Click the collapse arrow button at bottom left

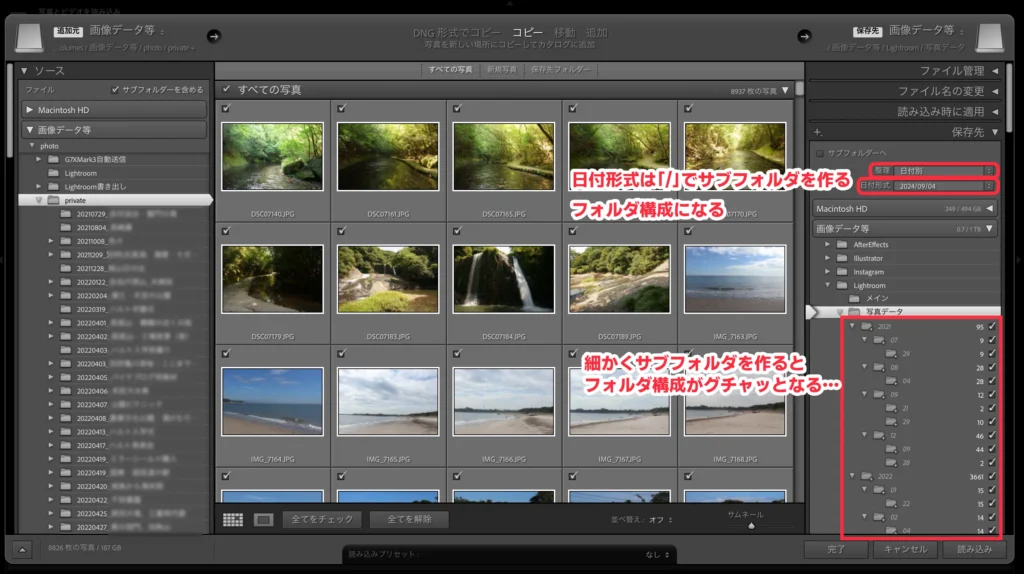pyautogui.click(x=23, y=548)
